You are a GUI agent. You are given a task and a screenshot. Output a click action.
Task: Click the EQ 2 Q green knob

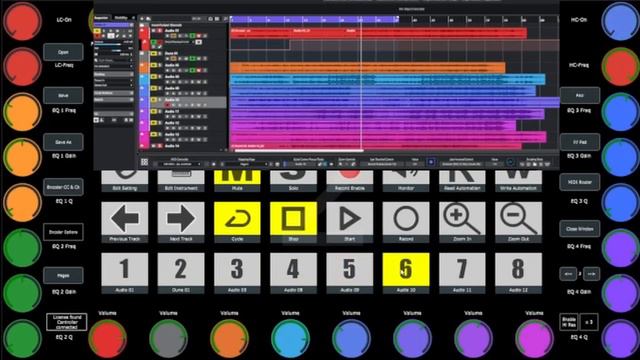(22, 338)
